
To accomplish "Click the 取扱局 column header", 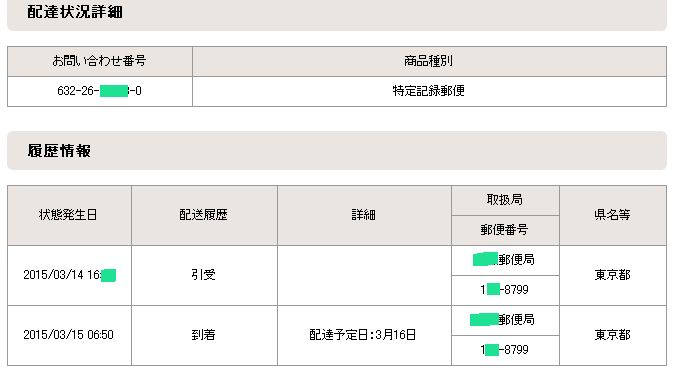I will (x=505, y=200).
